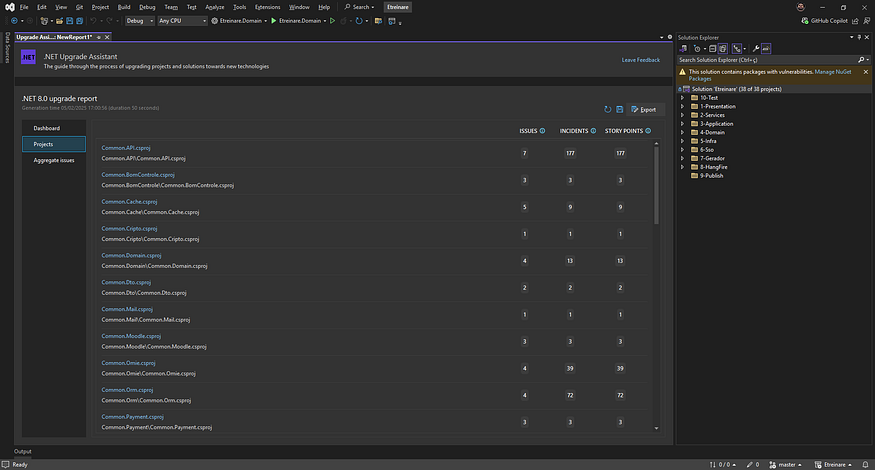Select the 9-Publish solution folder
The width and height of the screenshot is (875, 470).
click(x=711, y=176)
